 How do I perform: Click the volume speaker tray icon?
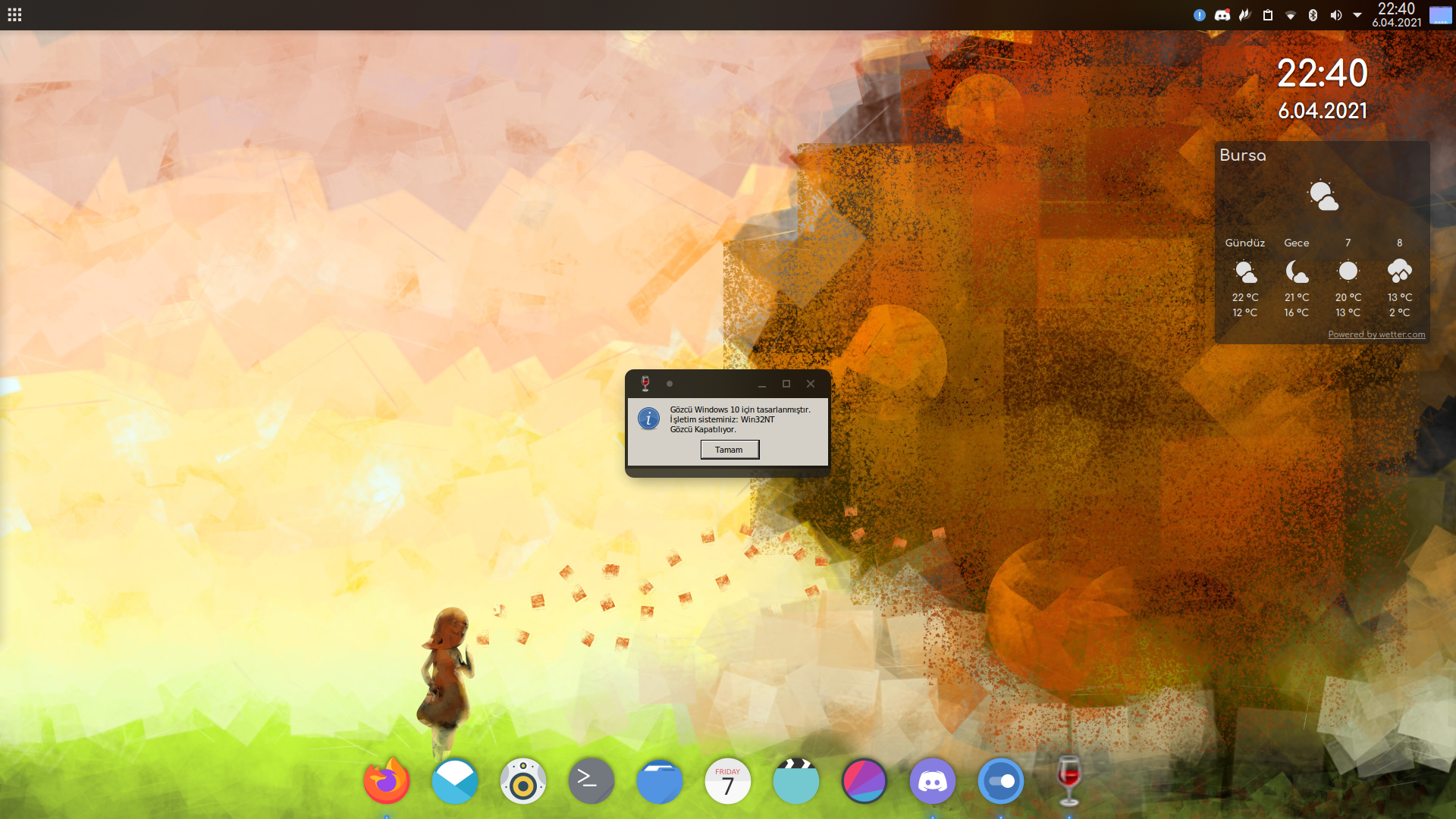(1335, 15)
